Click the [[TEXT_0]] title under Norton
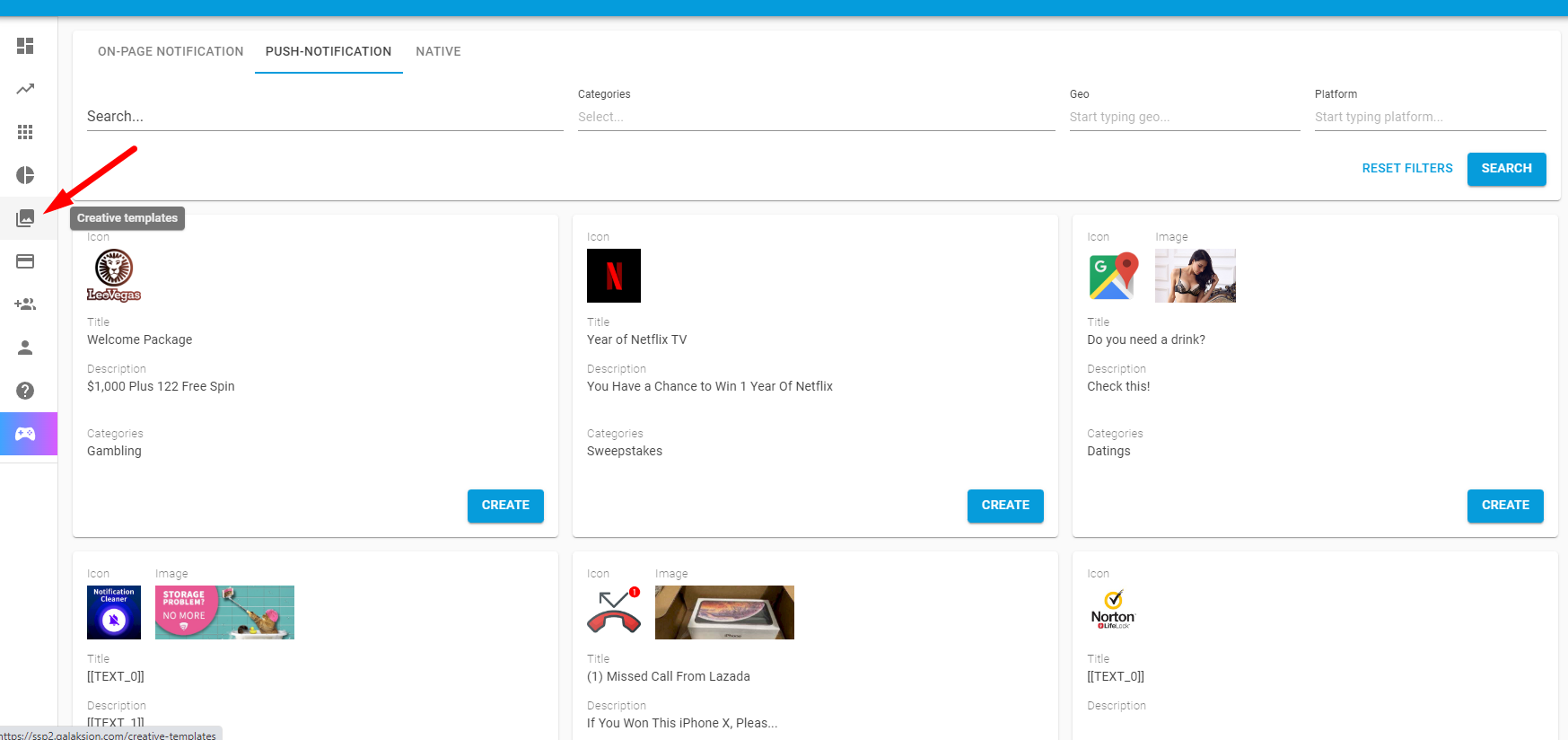This screenshot has height=740, width=1568. click(1116, 676)
